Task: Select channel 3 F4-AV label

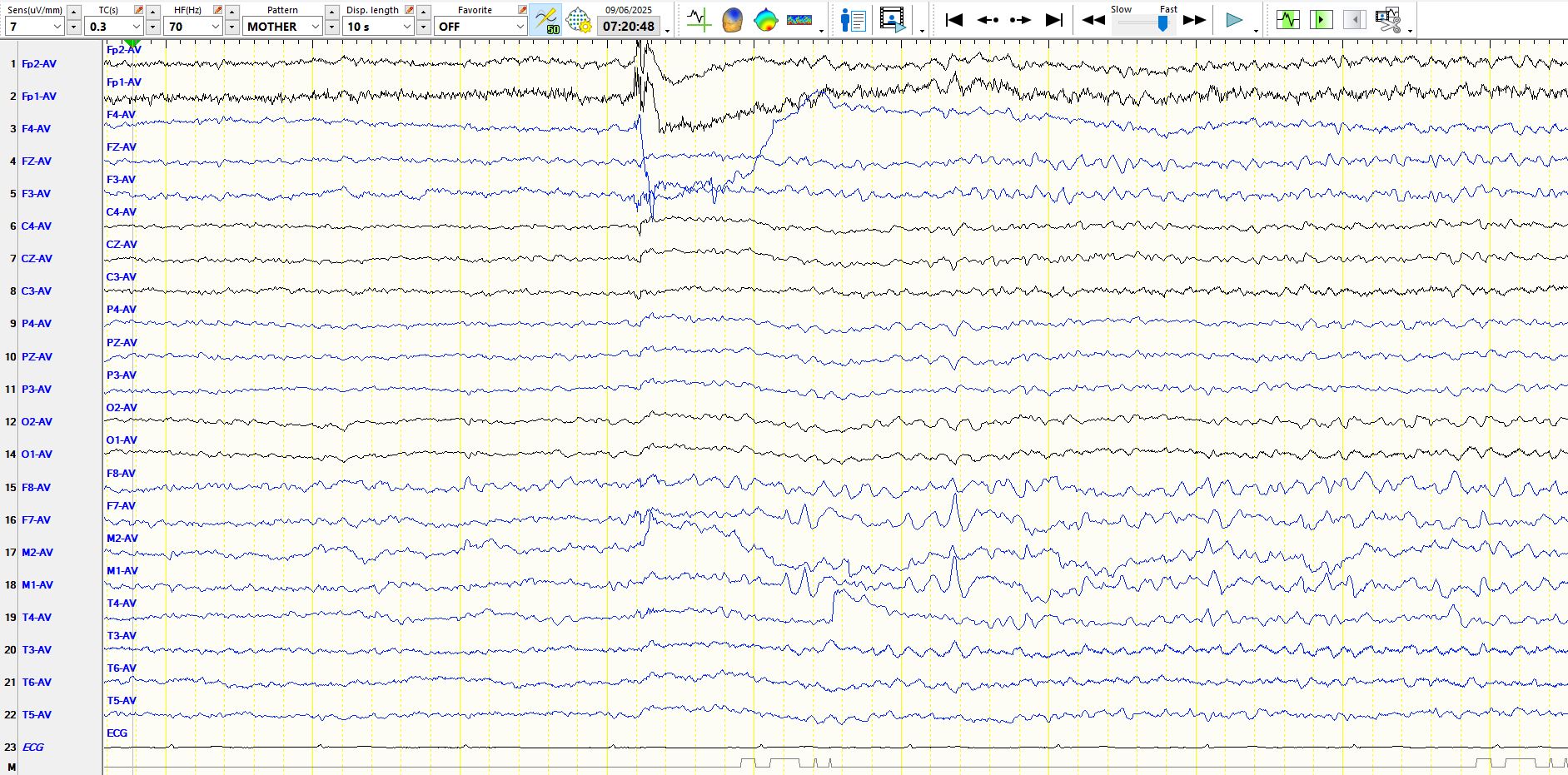Action: 36,129
